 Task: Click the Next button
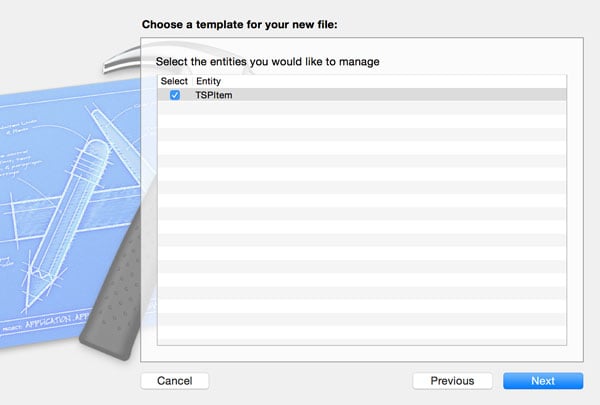(x=542, y=381)
